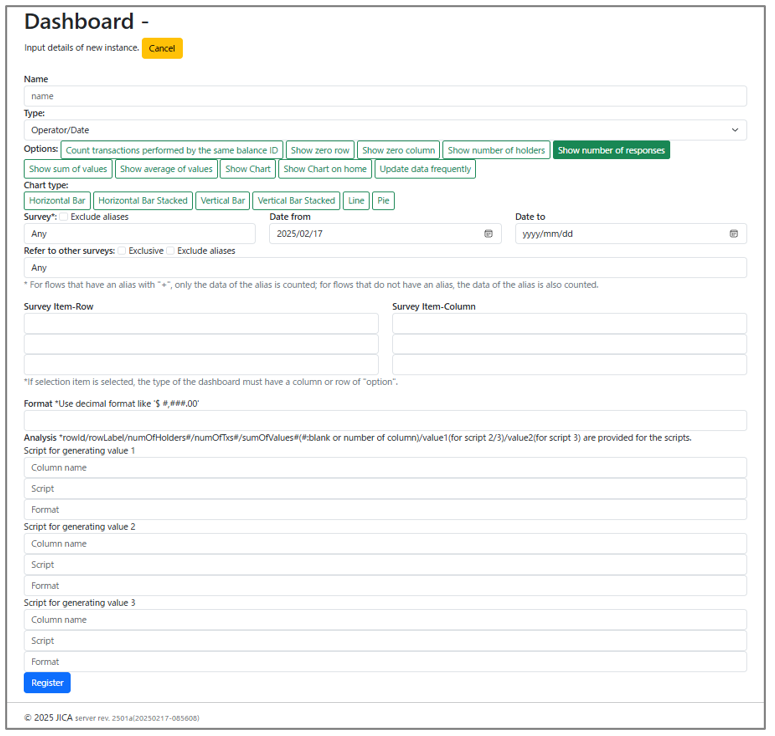Open the Survey selector showing Any
This screenshot has width=775, height=736.
(x=139, y=234)
